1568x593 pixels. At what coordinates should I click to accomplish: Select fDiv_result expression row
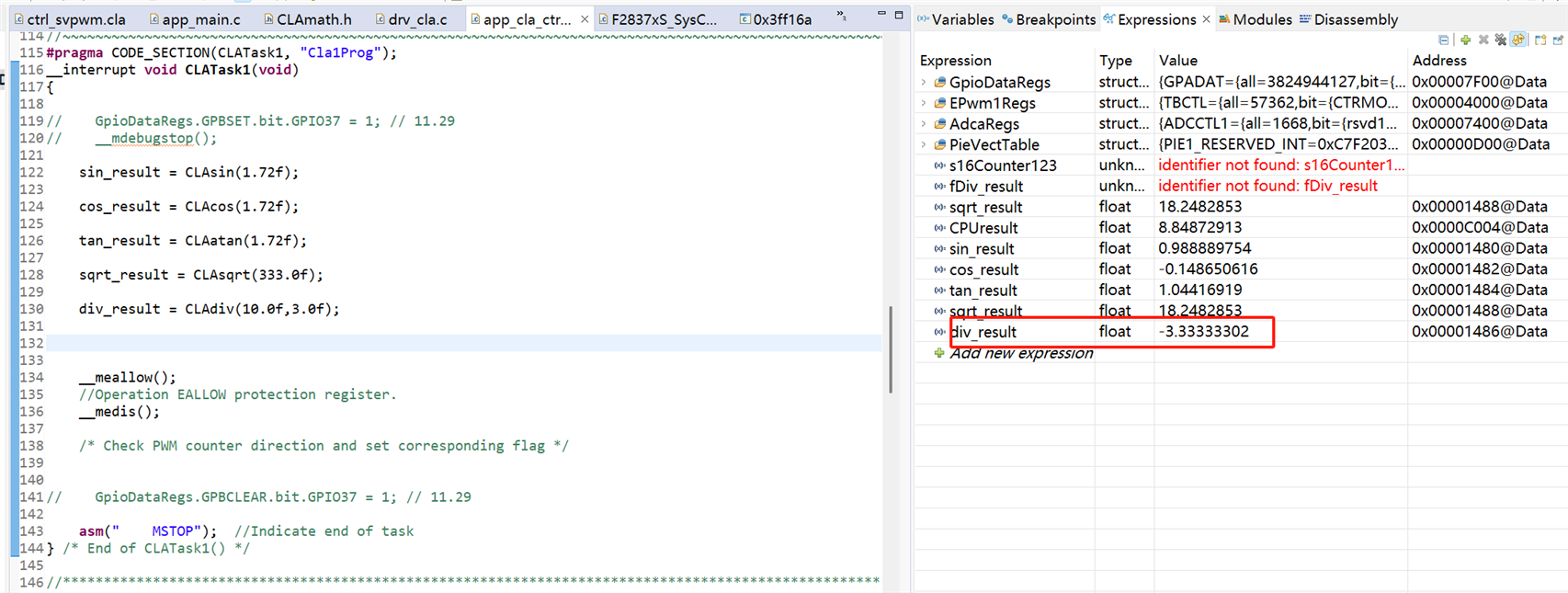1241,186
